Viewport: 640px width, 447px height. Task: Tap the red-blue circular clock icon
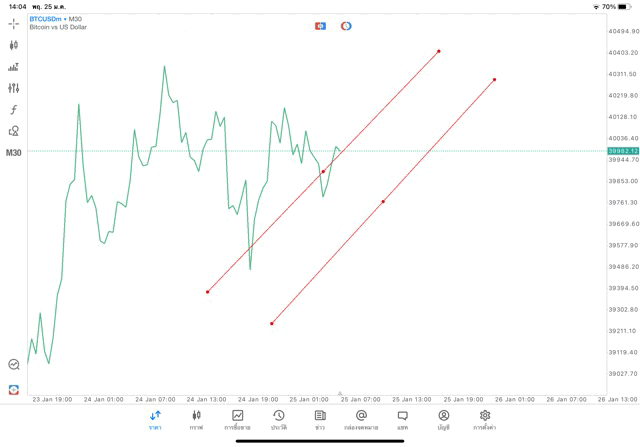(346, 25)
